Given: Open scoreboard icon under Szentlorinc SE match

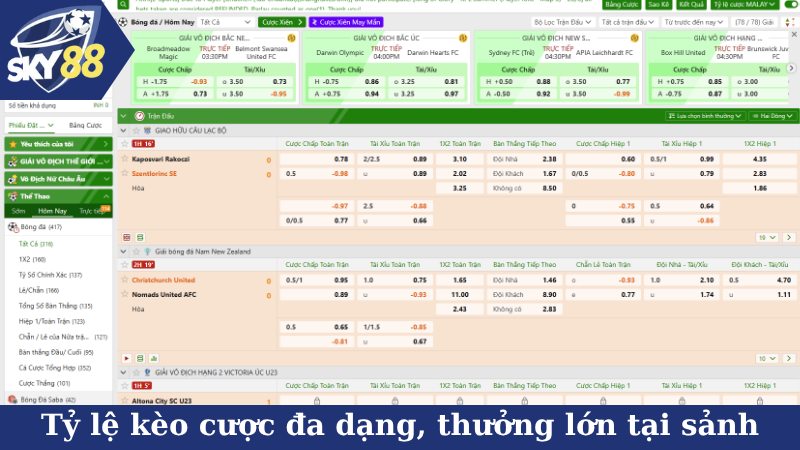Looking at the screenshot, I should coord(127,237).
